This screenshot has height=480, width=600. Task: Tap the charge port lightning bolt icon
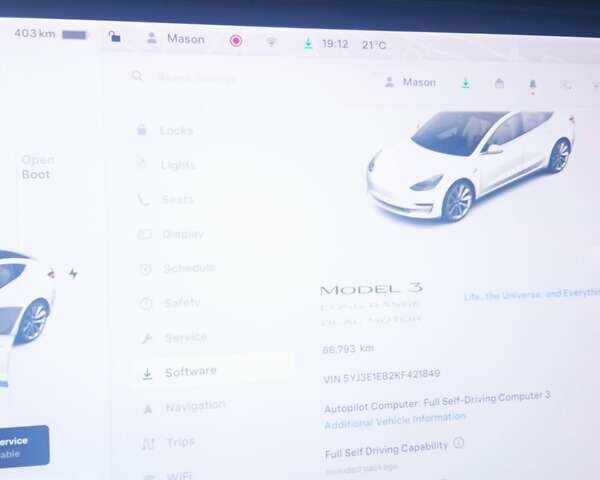pyautogui.click(x=73, y=273)
